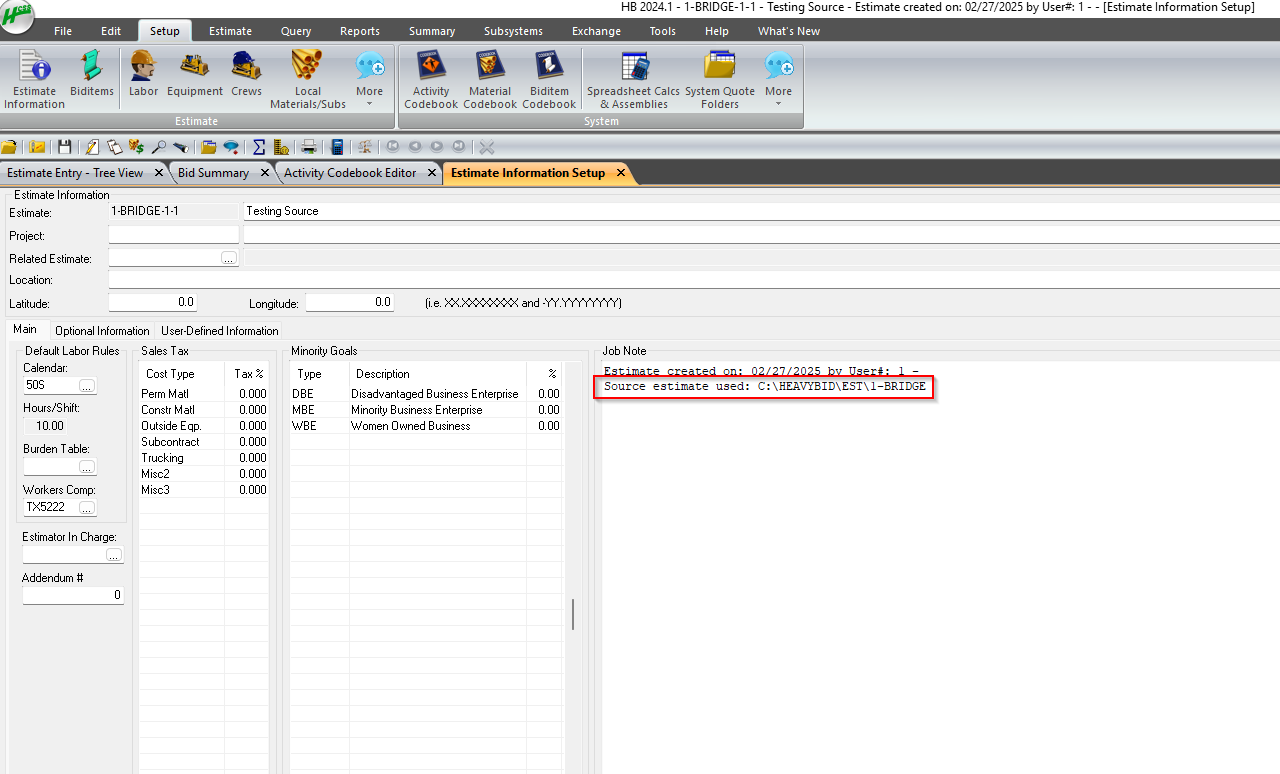The image size is (1280, 774).
Task: Click the Latitude input field
Action: click(x=153, y=302)
